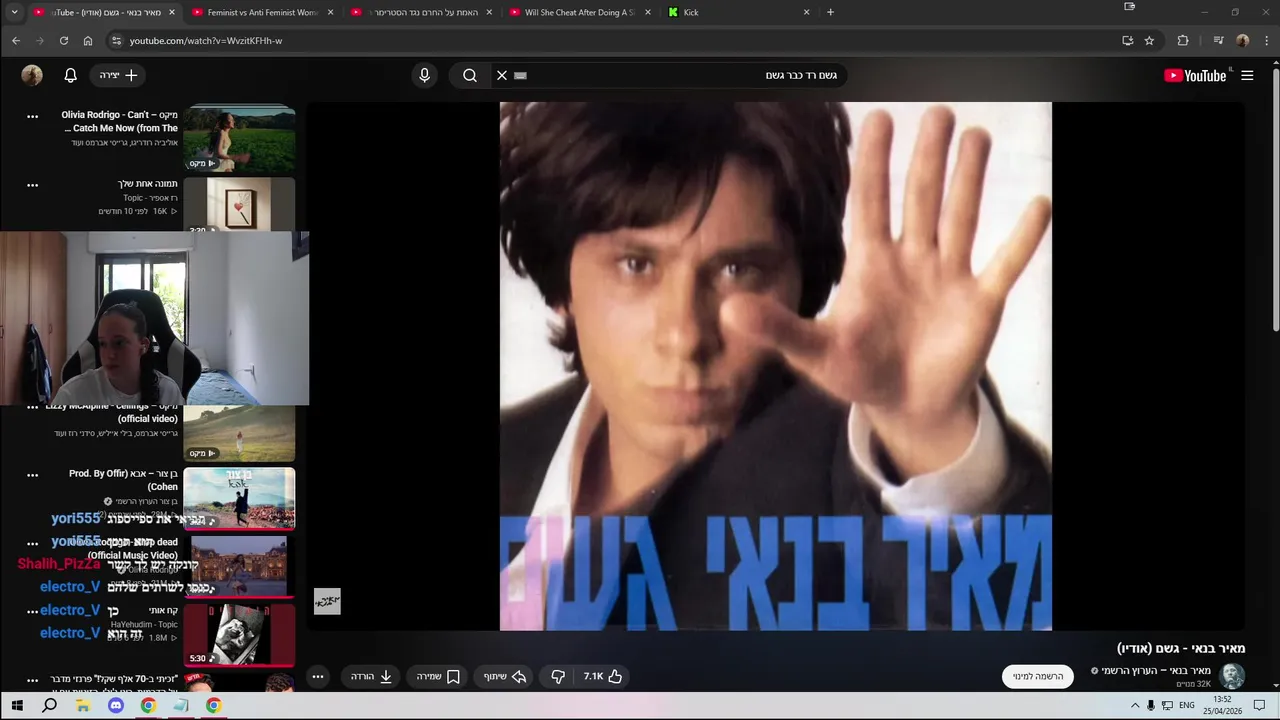
Task: Reload the current page
Action: click(x=64, y=41)
